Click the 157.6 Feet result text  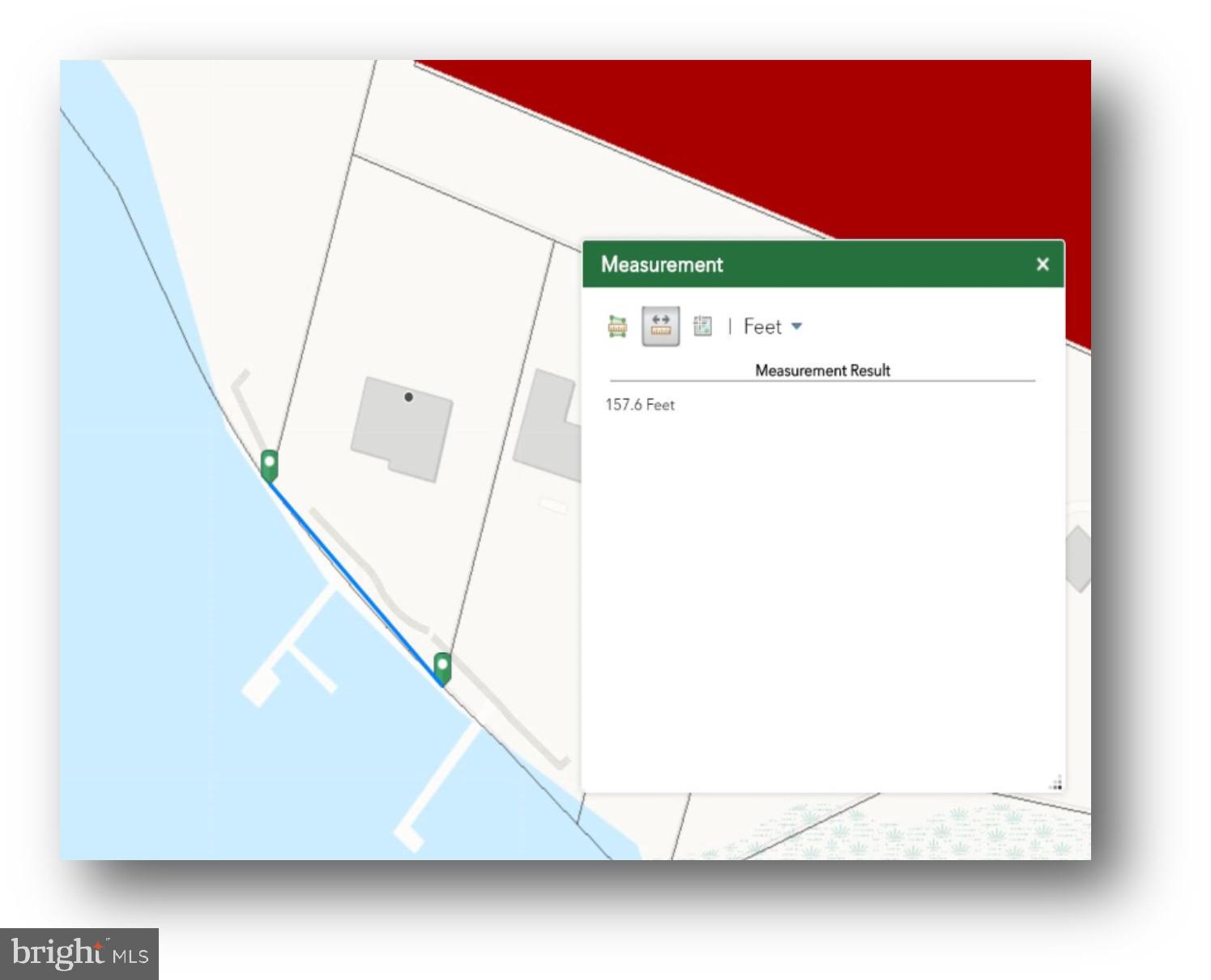[640, 405]
